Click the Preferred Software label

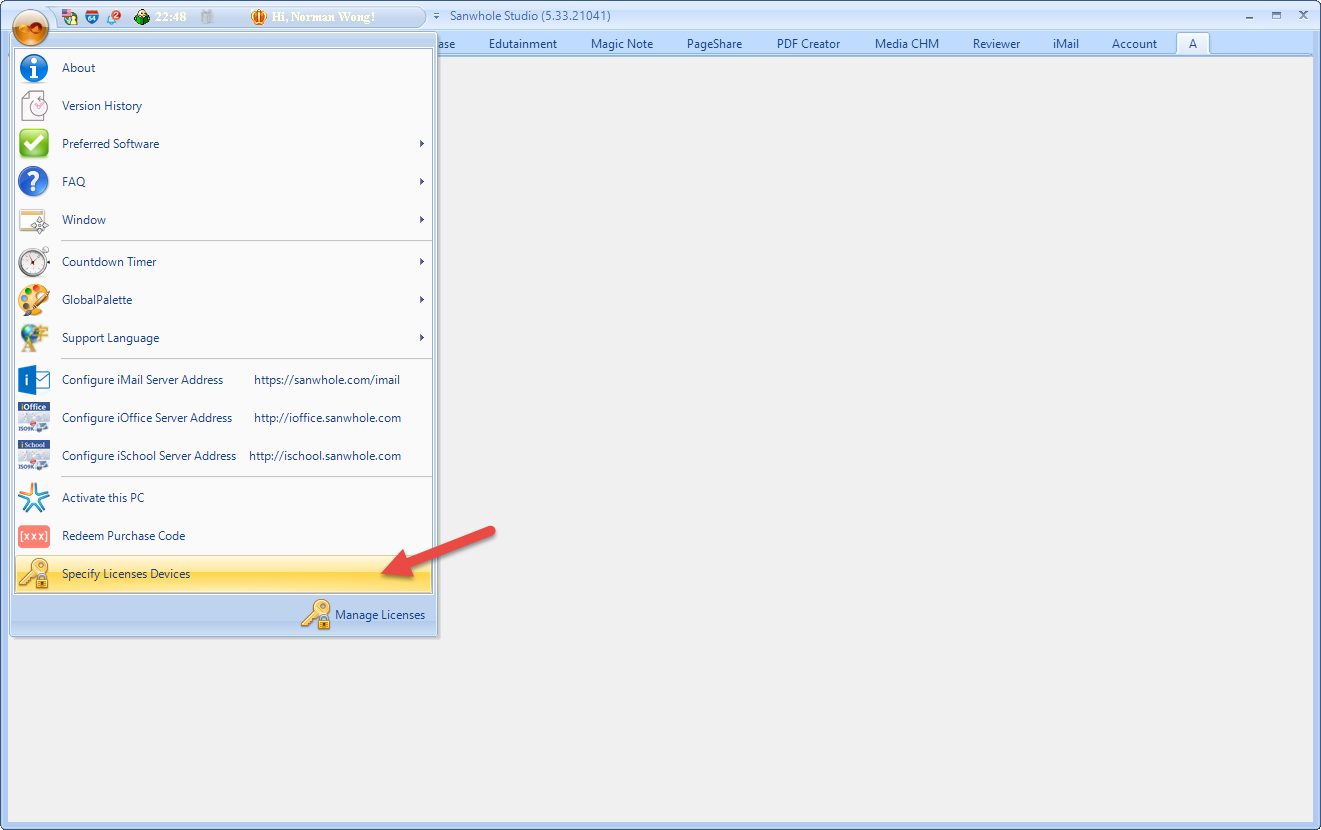click(x=110, y=144)
